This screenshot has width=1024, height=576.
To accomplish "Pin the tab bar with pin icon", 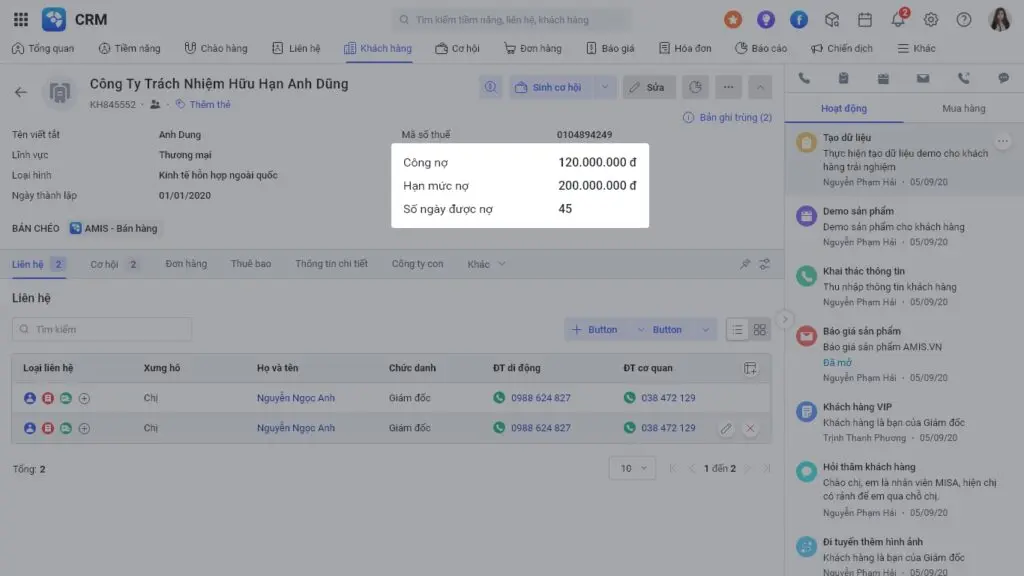I will point(744,264).
